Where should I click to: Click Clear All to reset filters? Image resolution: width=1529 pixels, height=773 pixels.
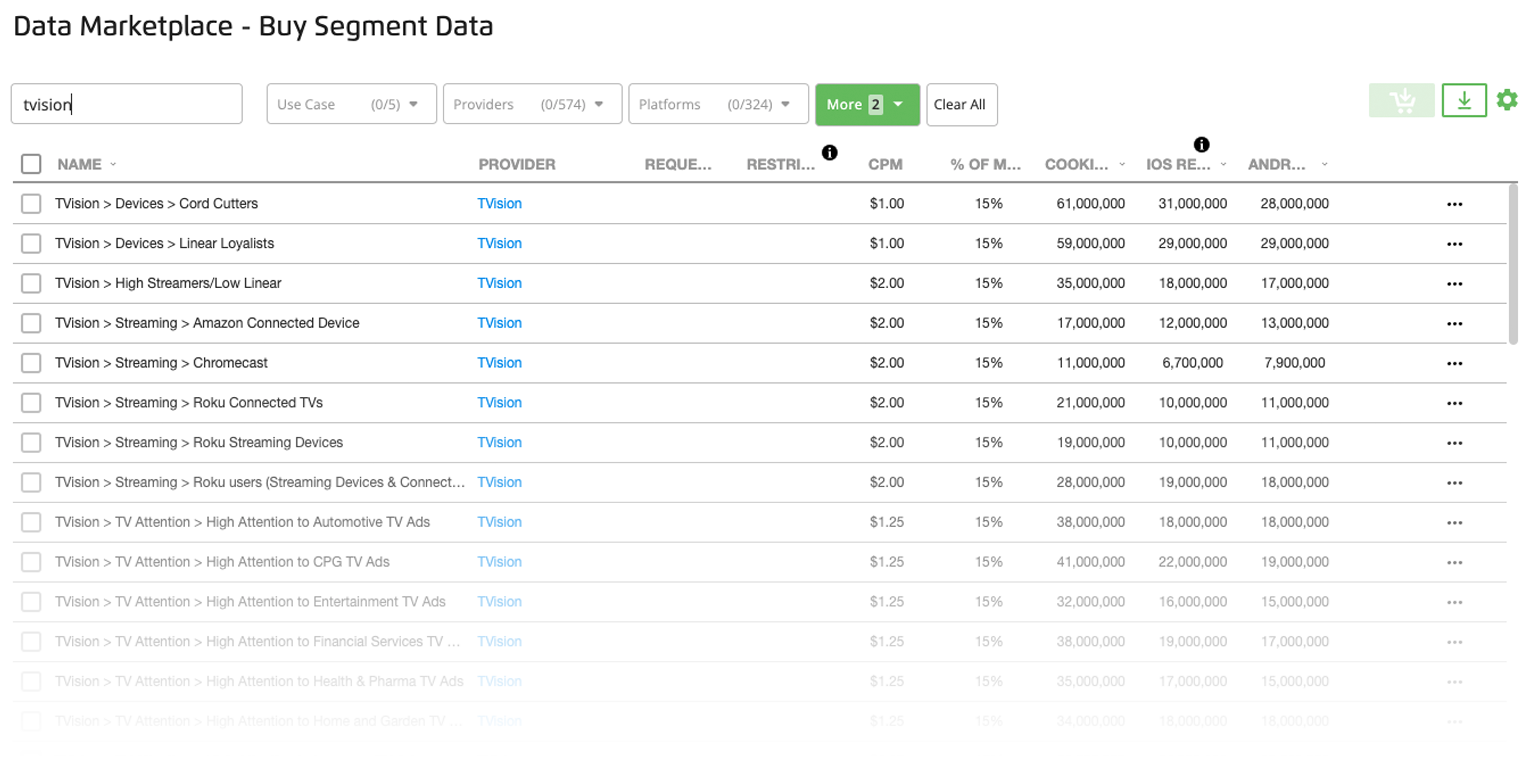[x=961, y=104]
